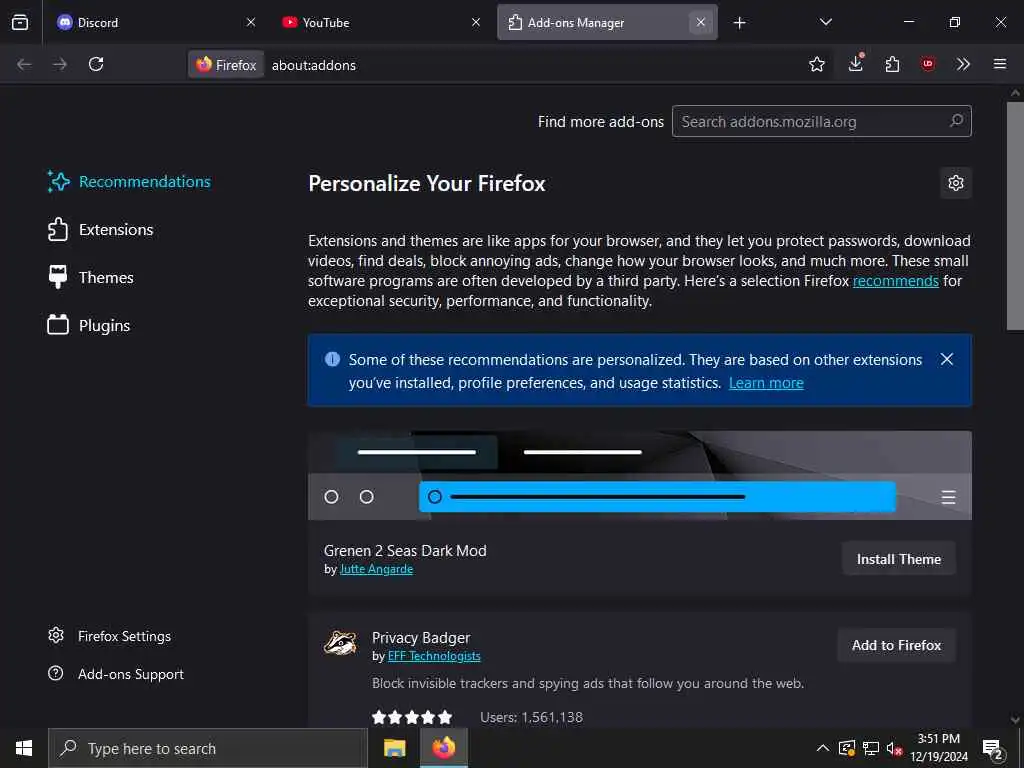This screenshot has height=768, width=1024.
Task: Close the YouTube tab
Action: click(x=476, y=22)
